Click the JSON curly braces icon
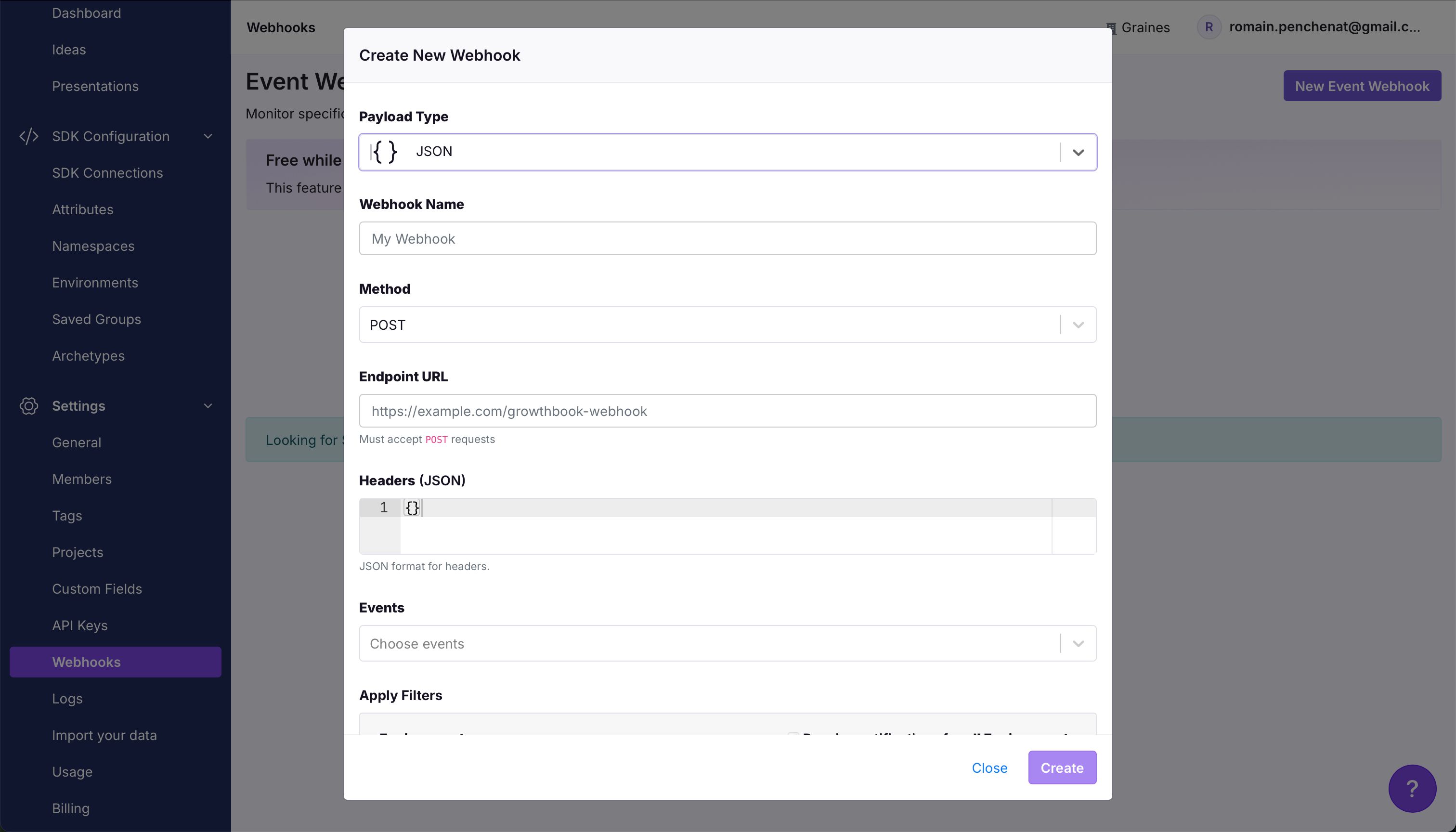Screen dimensions: 1456x832 [385, 152]
